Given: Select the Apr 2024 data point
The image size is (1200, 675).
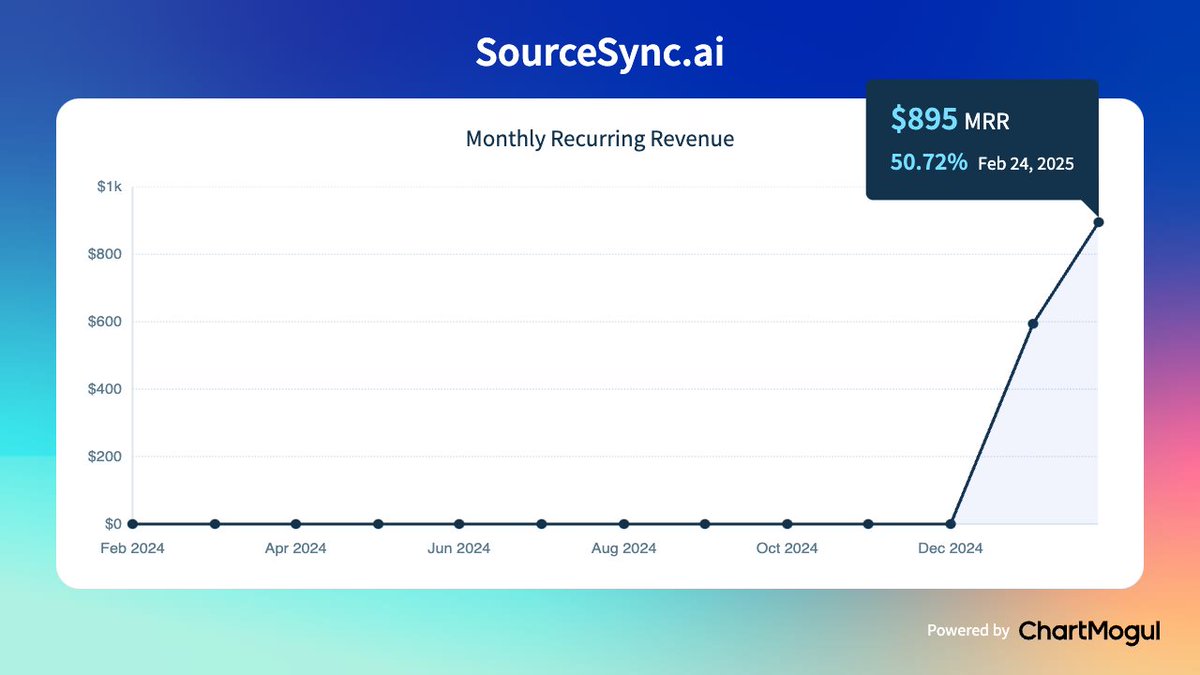Looking at the screenshot, I should 296,523.
